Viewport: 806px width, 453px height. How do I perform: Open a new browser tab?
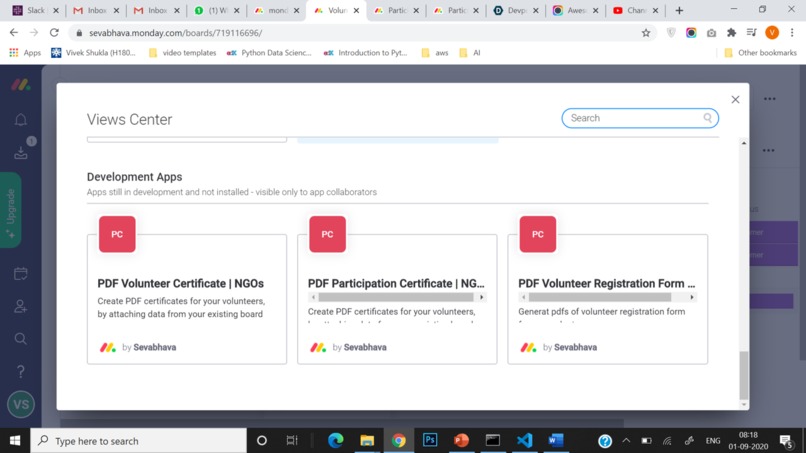tap(679, 10)
